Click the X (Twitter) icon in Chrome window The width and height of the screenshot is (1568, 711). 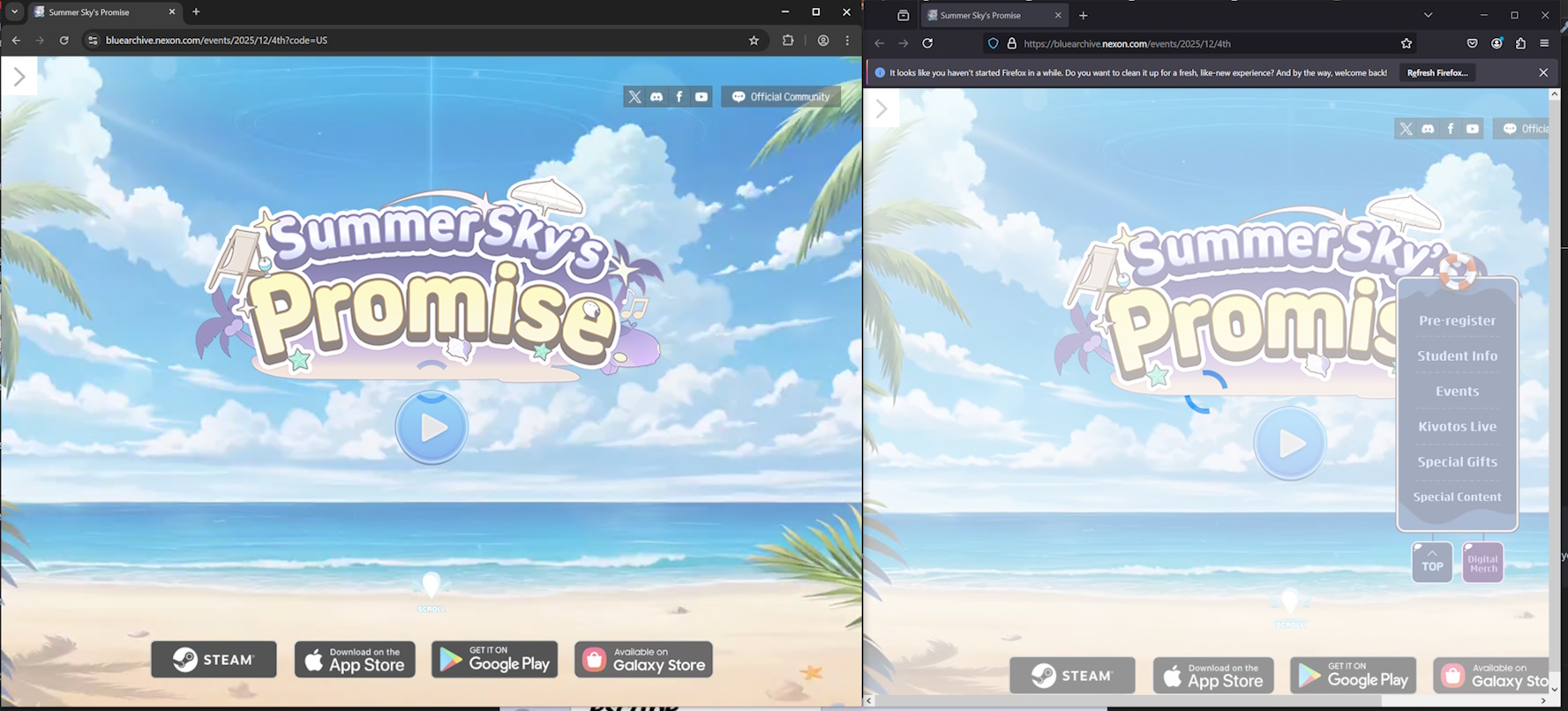634,97
